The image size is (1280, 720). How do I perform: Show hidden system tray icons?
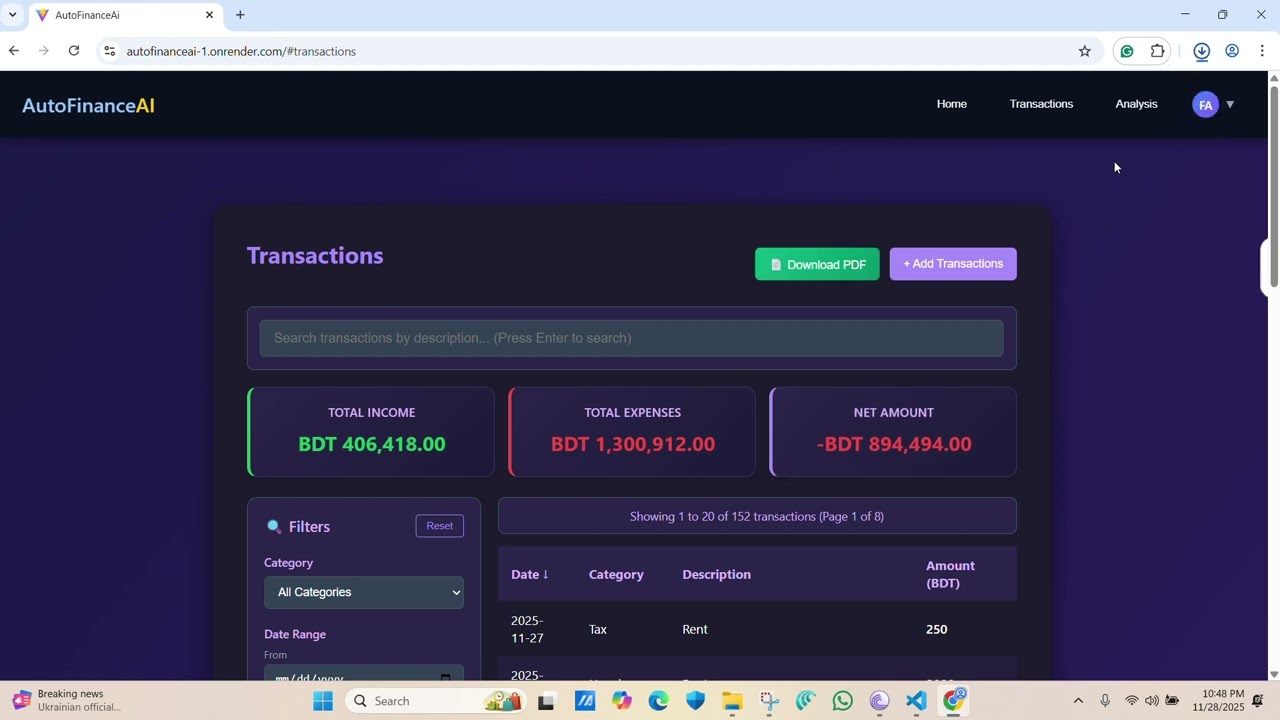(1078, 701)
